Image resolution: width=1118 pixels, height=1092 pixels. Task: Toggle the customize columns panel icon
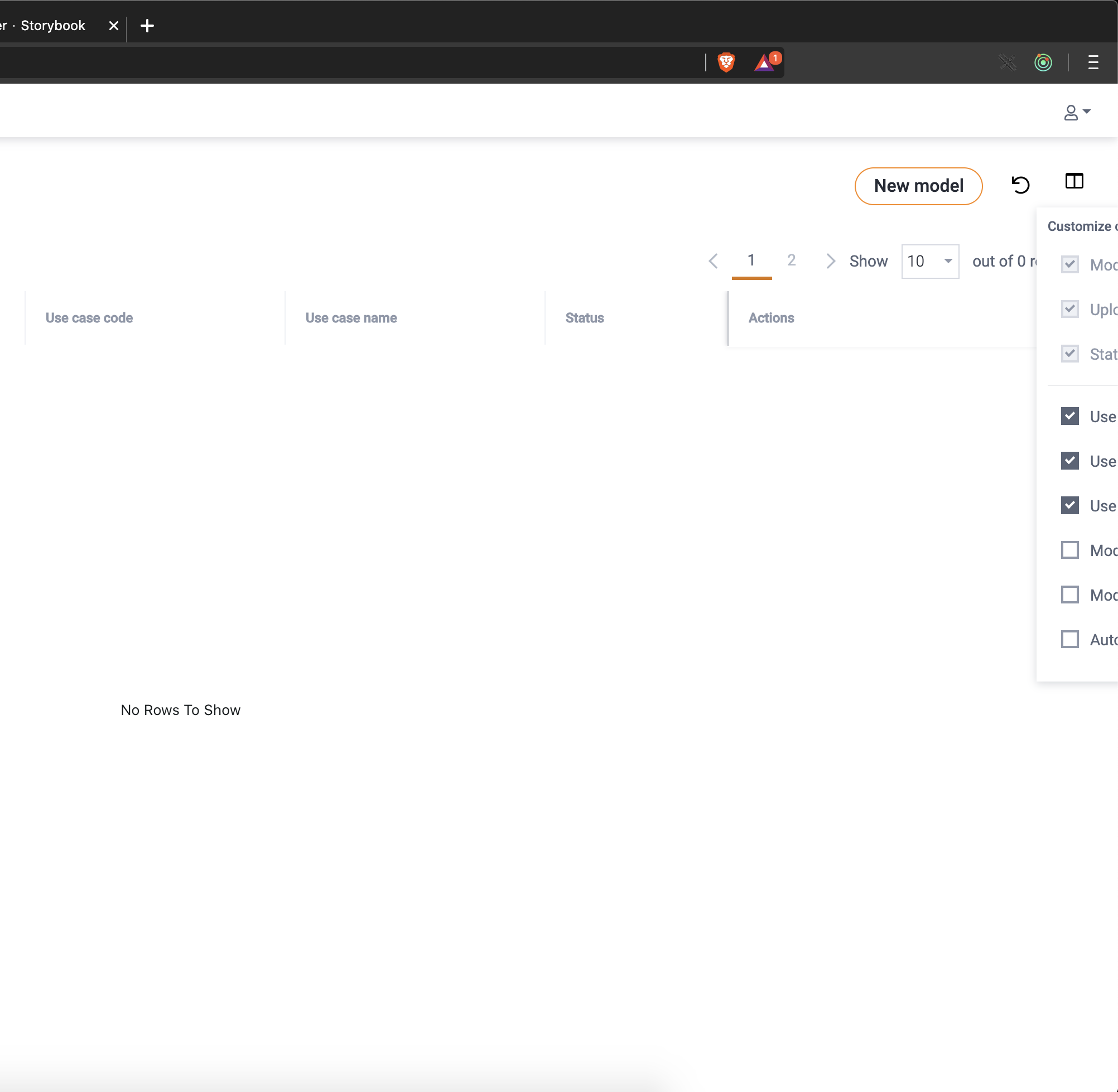pos(1074,181)
